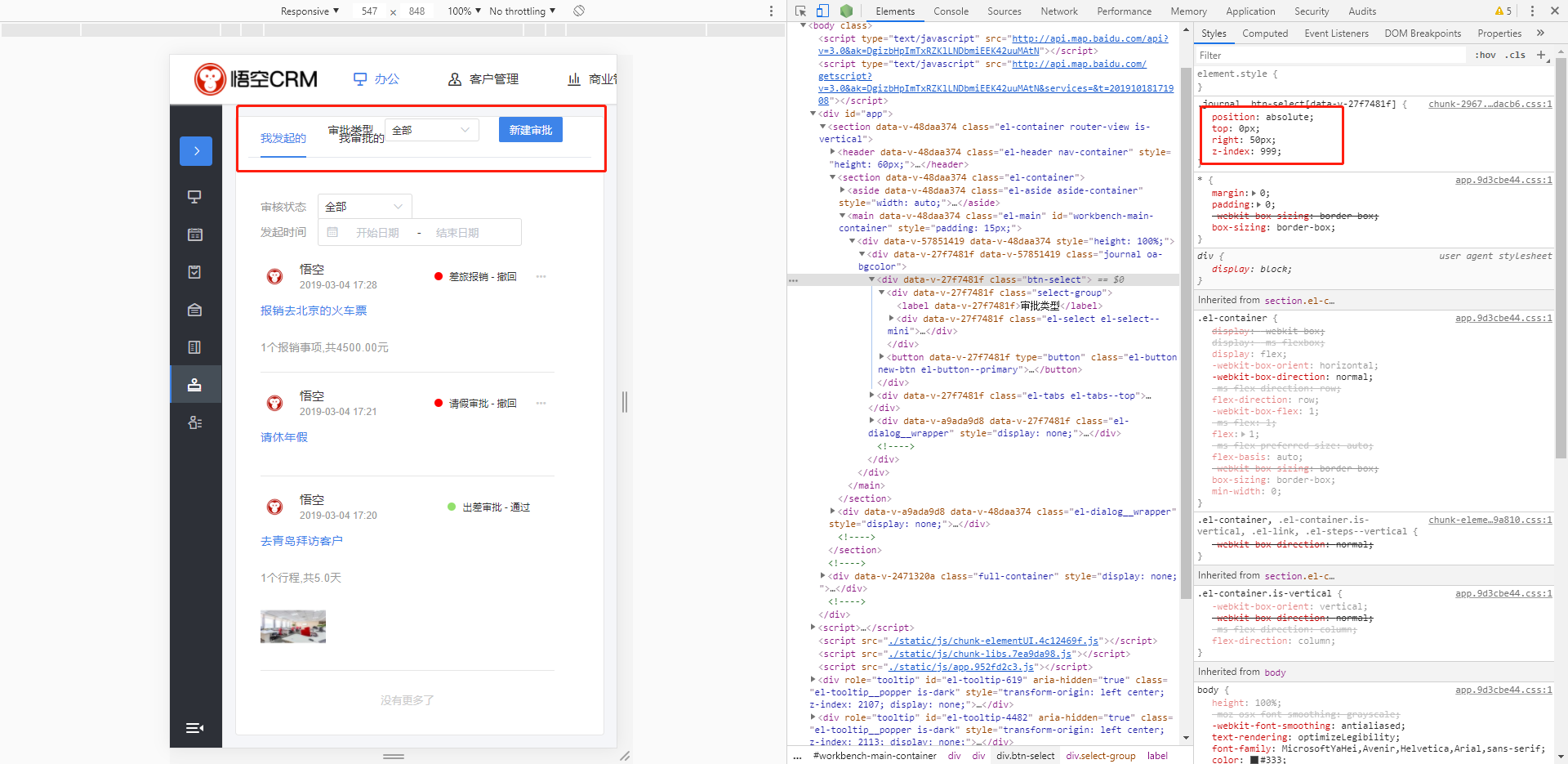Open the 去青岛拜访客户 link
This screenshot has height=764, width=1568.
tap(301, 541)
